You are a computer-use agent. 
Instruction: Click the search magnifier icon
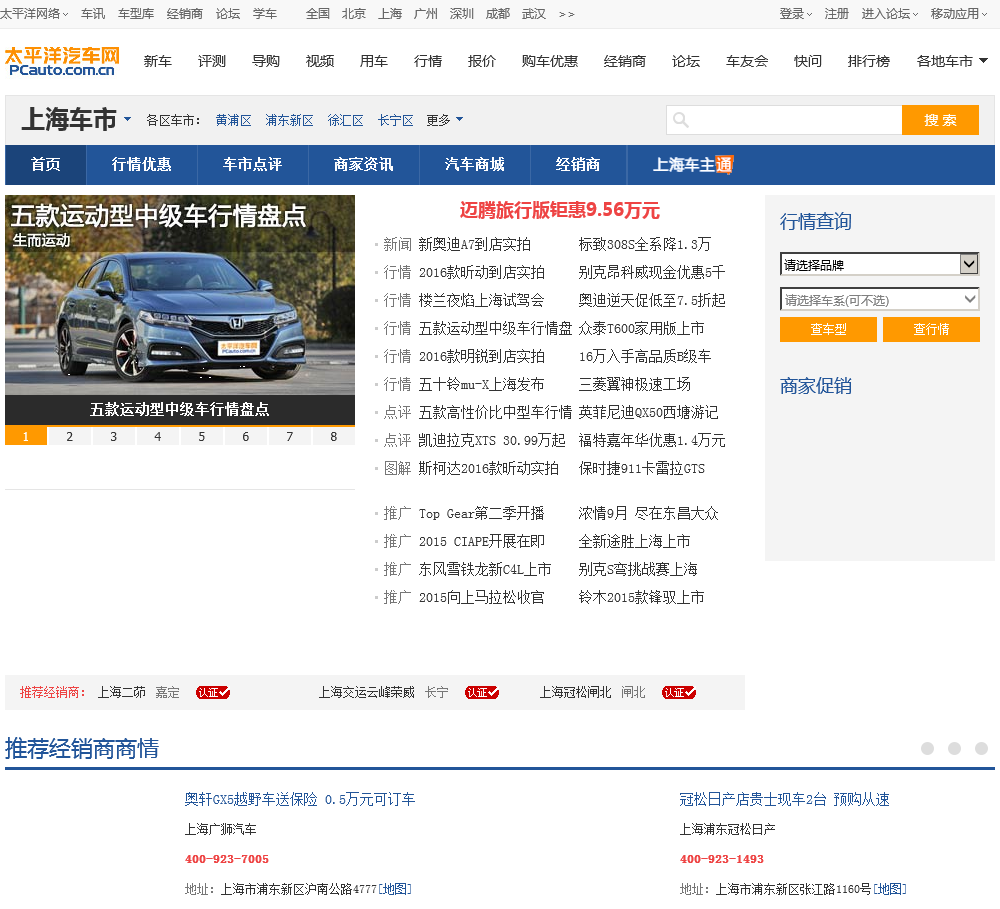click(x=681, y=120)
